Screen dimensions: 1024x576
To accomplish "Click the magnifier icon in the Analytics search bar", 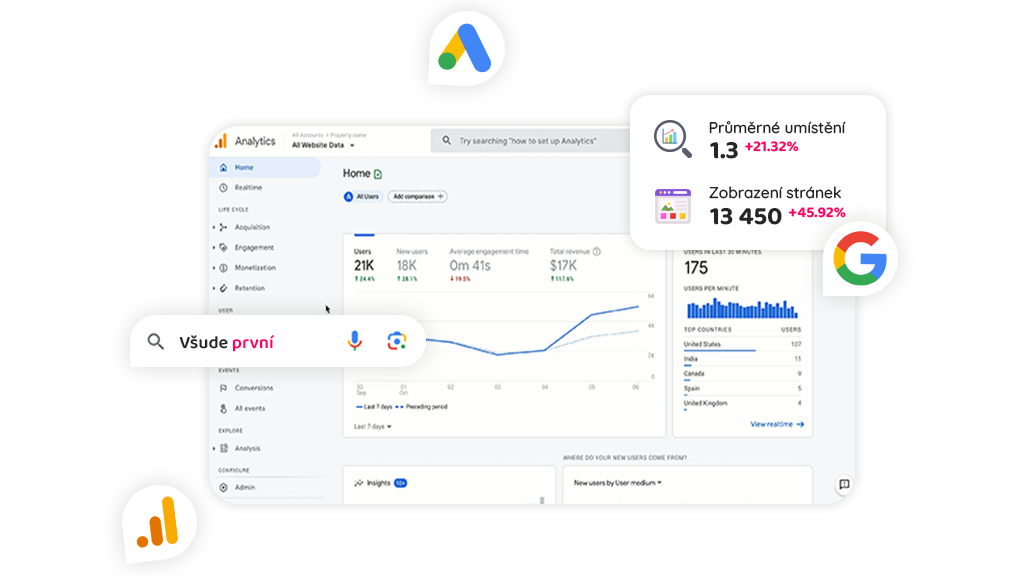I will tap(447, 140).
